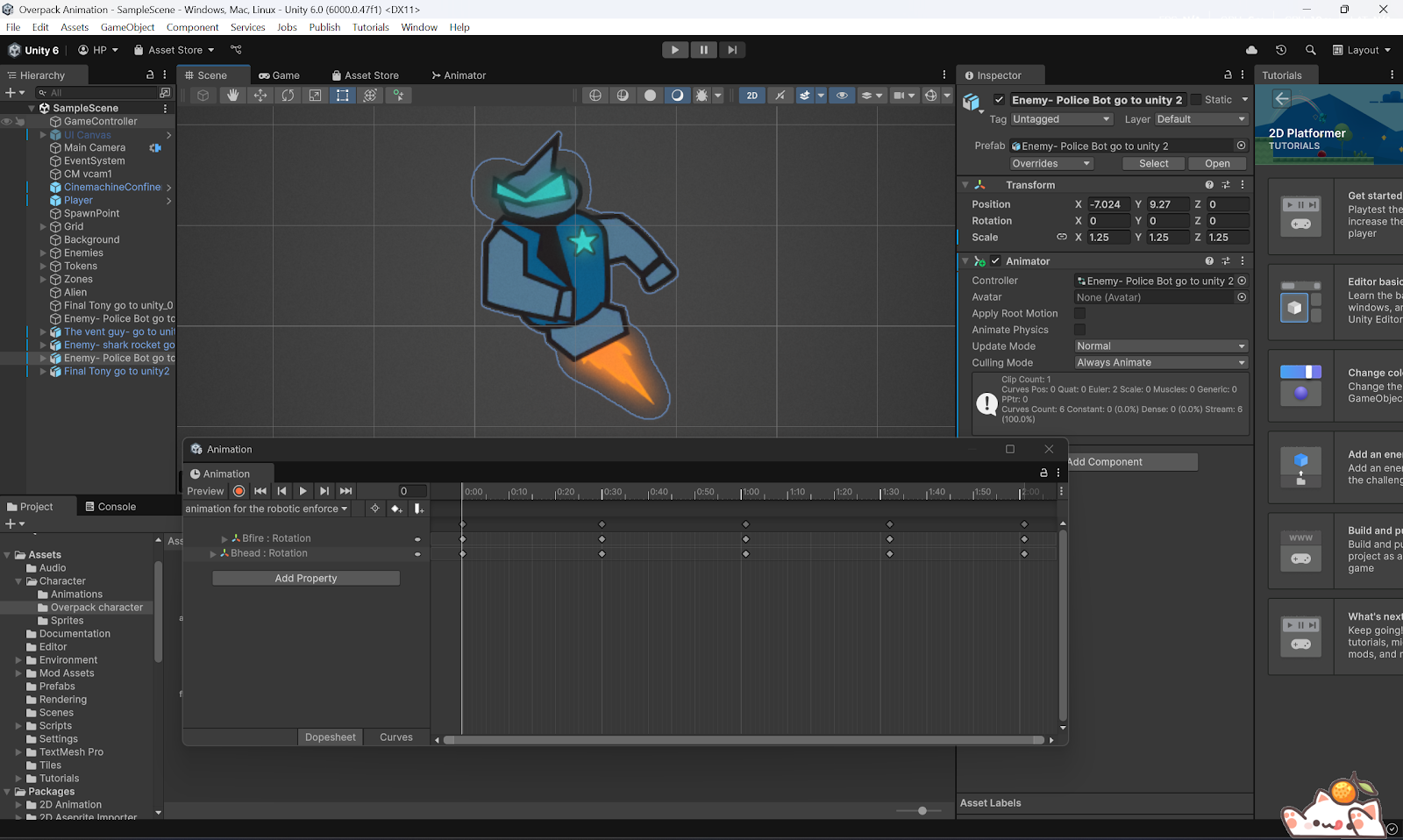Open the prefab Overrides dropdown
This screenshot has width=1403, height=840.
tap(1050, 164)
